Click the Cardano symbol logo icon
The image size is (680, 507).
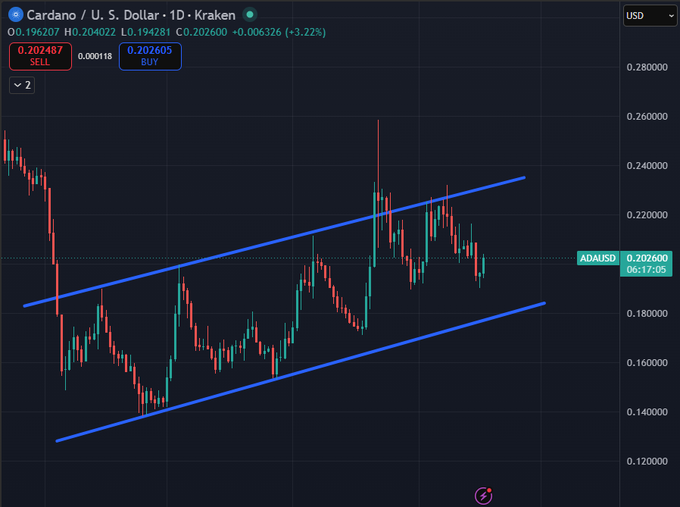click(16, 15)
